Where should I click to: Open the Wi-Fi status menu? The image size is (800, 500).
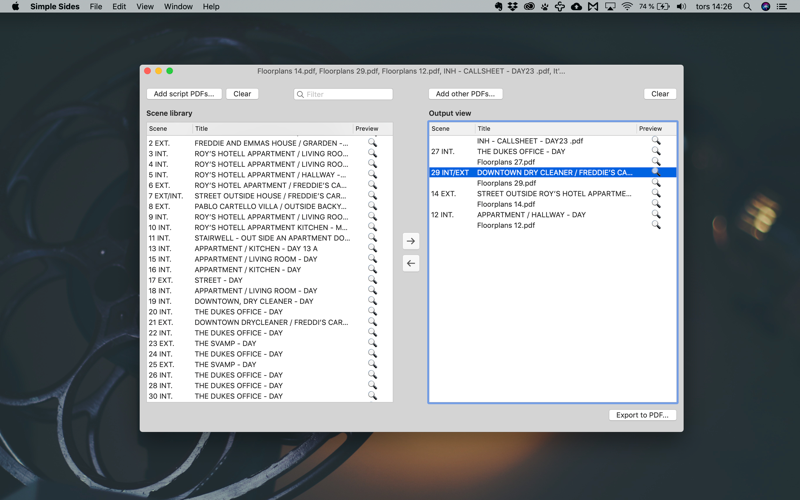pyautogui.click(x=627, y=7)
